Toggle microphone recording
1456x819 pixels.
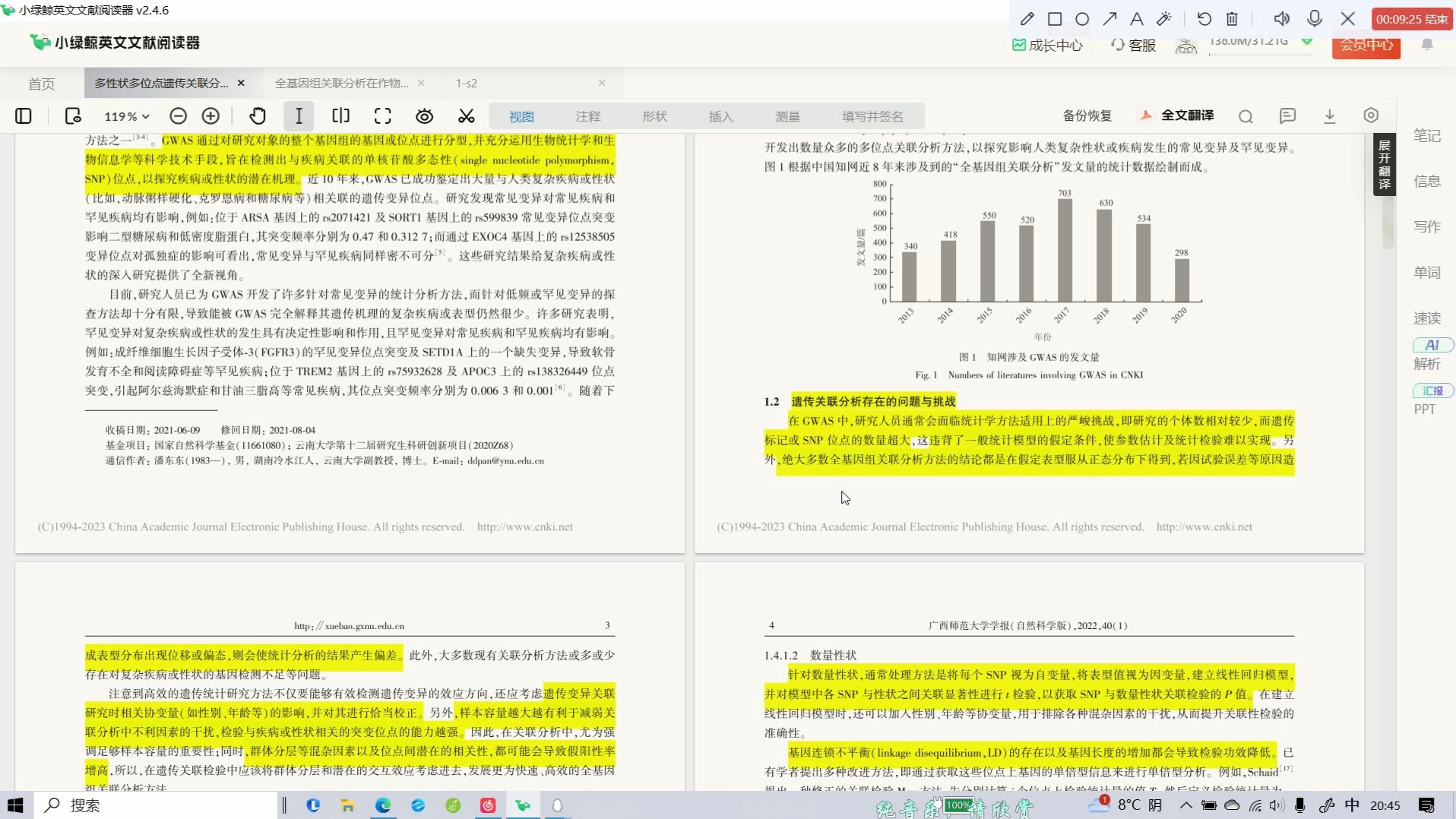(x=1315, y=19)
